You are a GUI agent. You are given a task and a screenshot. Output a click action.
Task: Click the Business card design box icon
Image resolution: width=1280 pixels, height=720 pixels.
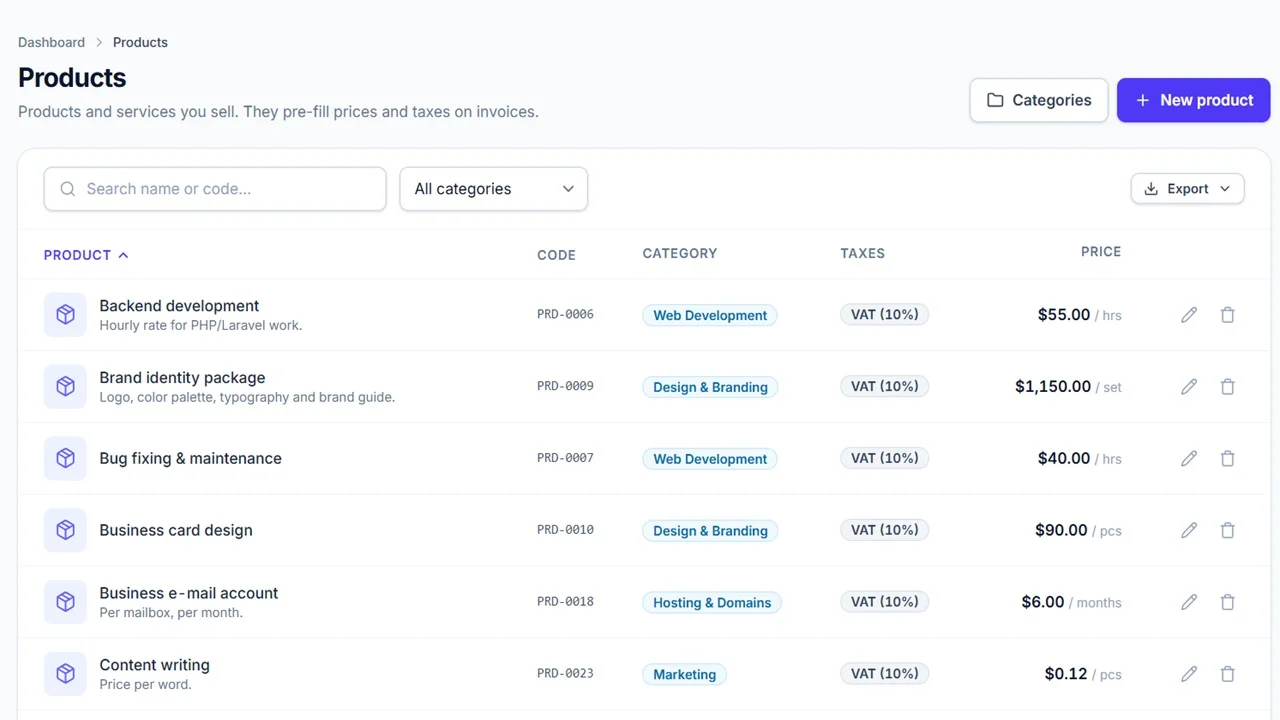65,531
